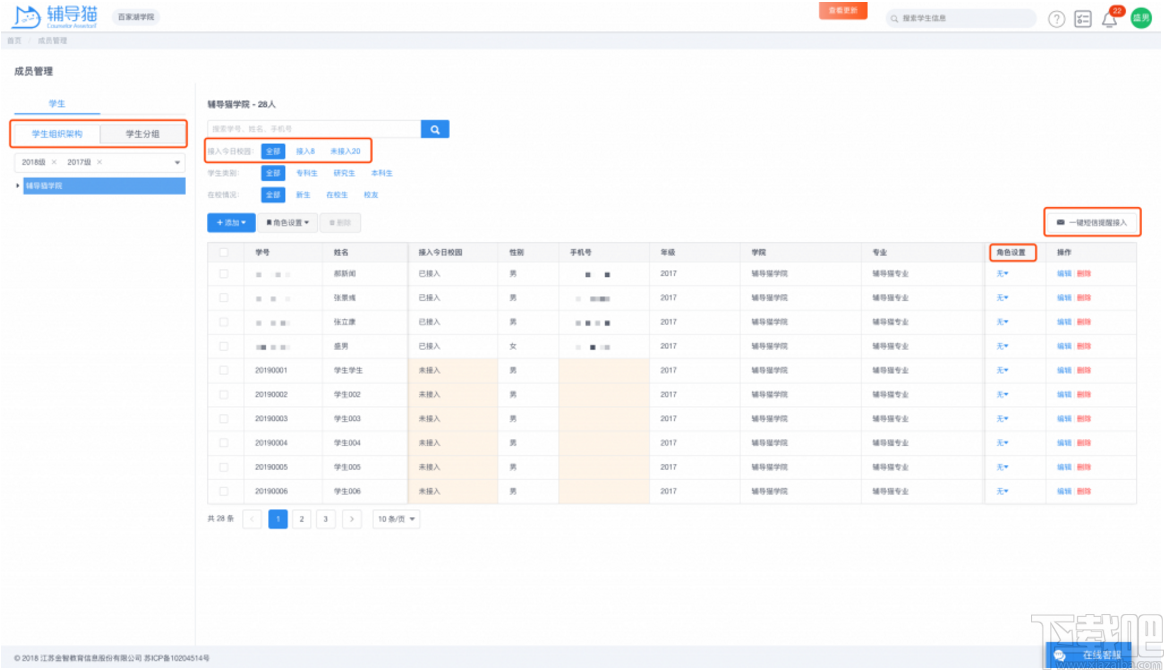The image size is (1166, 670).
Task: Click the 搜索学生信息 search field
Action: [965, 18]
